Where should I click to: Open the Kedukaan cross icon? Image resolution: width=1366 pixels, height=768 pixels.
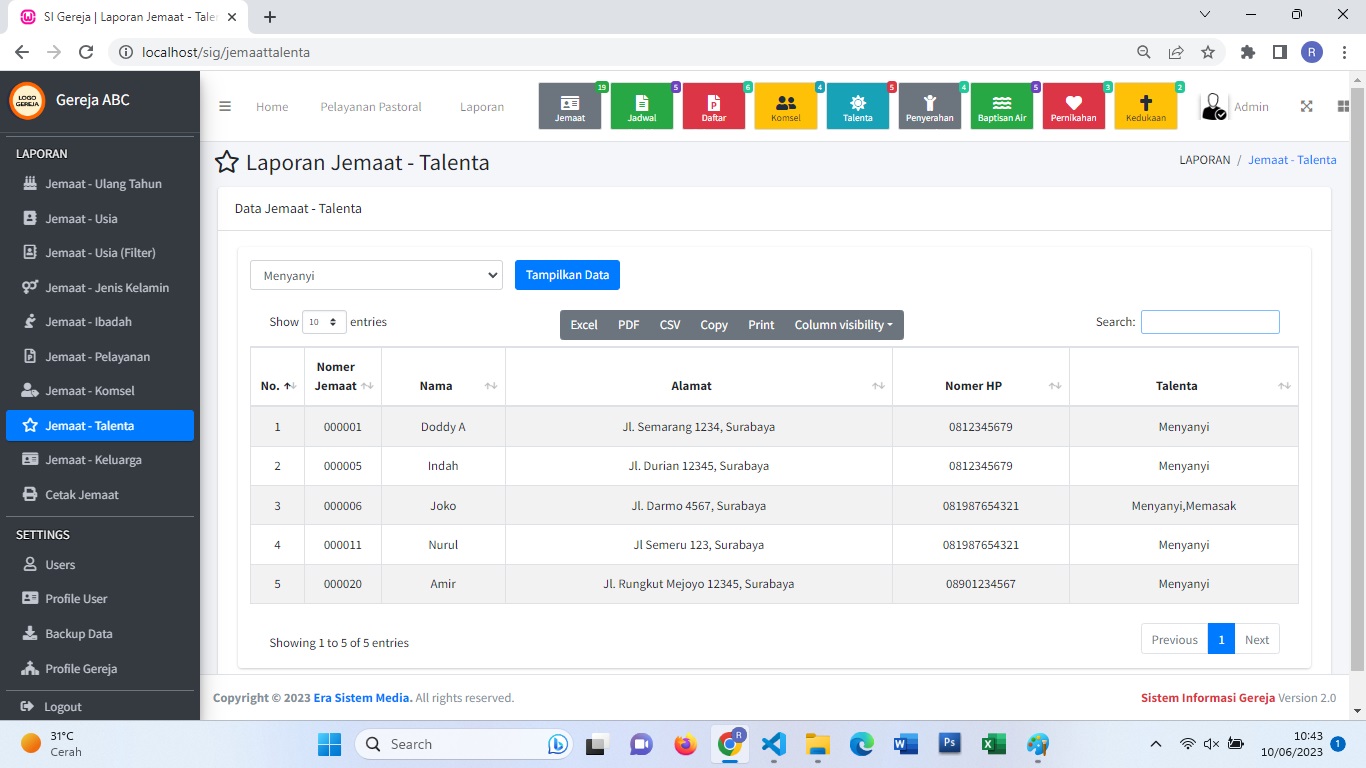tap(1146, 106)
